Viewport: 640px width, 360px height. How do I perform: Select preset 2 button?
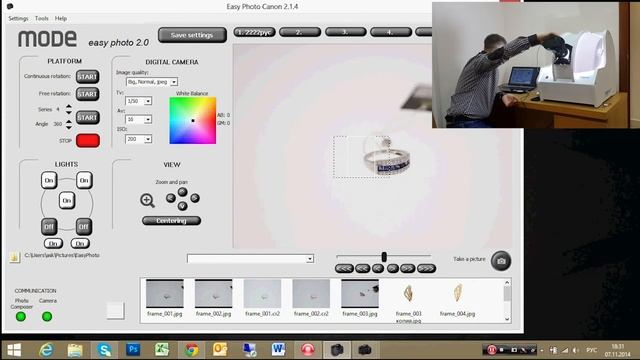click(x=300, y=32)
